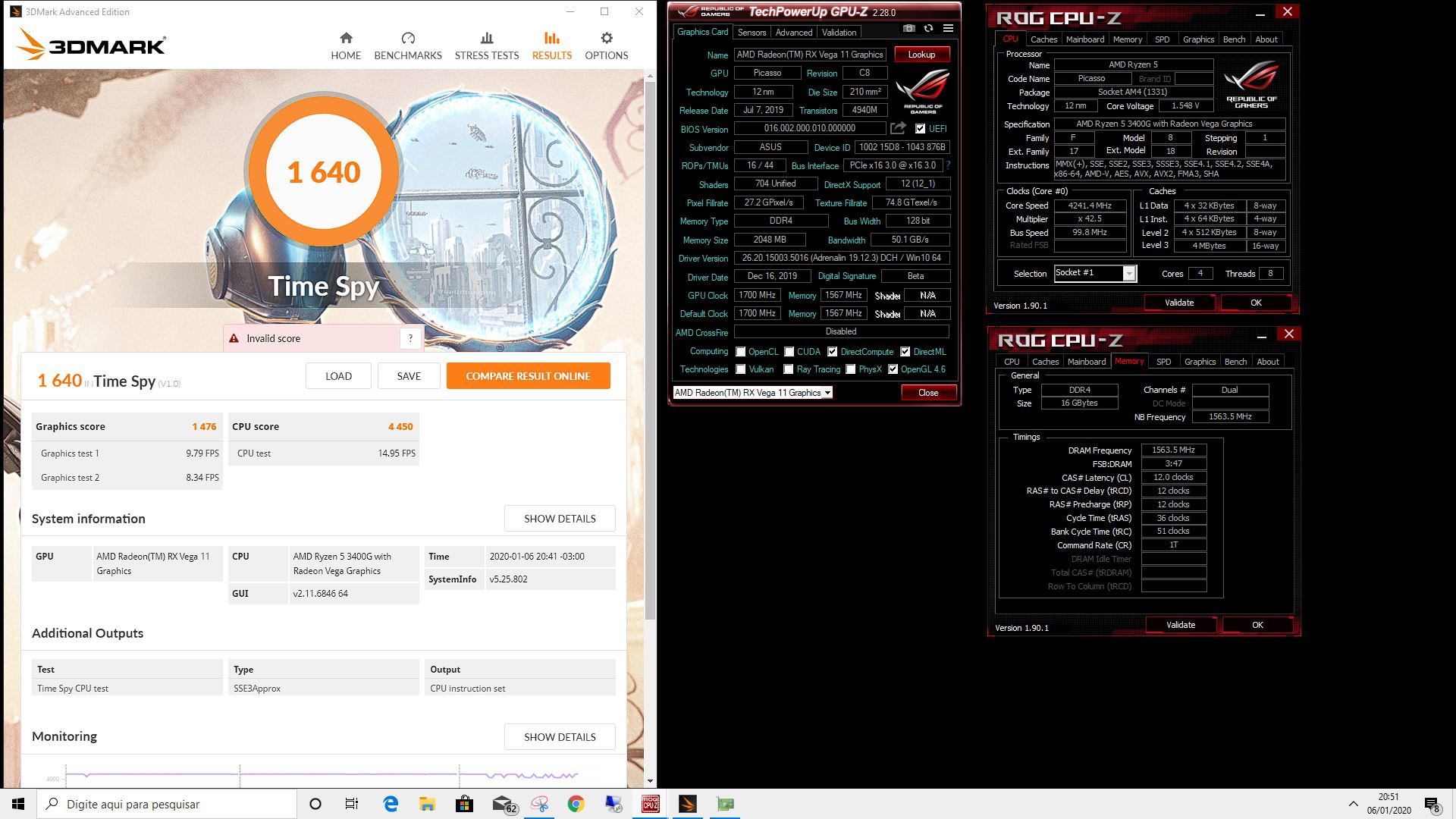Click the Invalid score help question mark
Viewport: 1456px width, 819px height.
click(410, 338)
